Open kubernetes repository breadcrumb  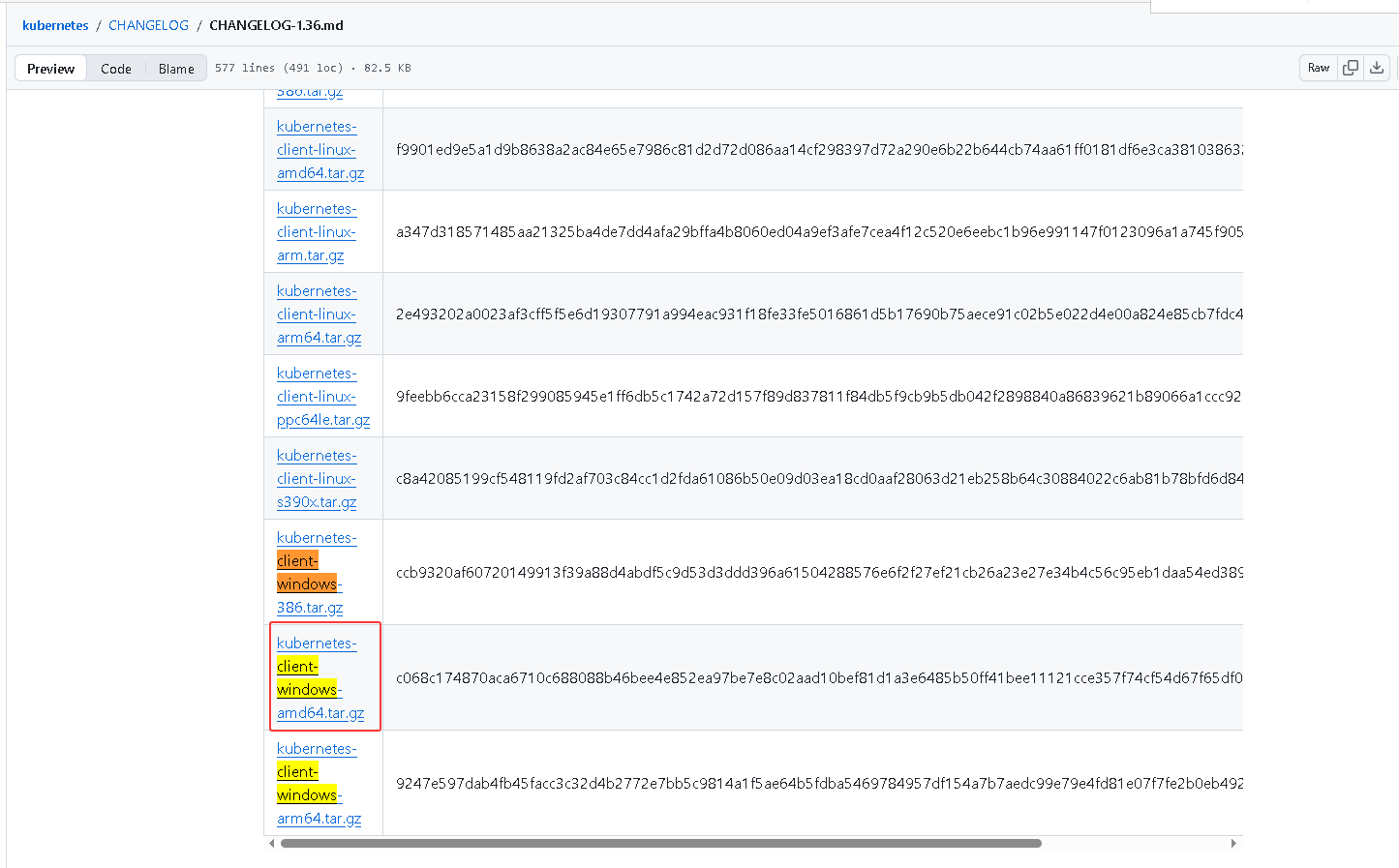pyautogui.click(x=55, y=25)
